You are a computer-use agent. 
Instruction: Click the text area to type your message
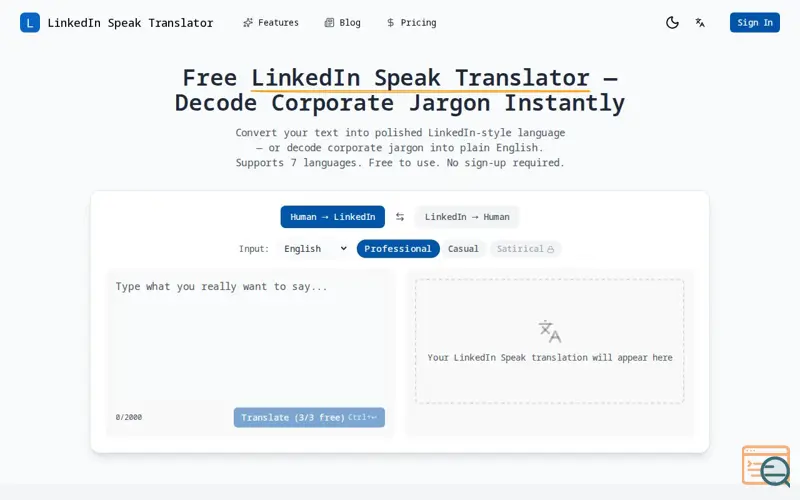(x=250, y=339)
